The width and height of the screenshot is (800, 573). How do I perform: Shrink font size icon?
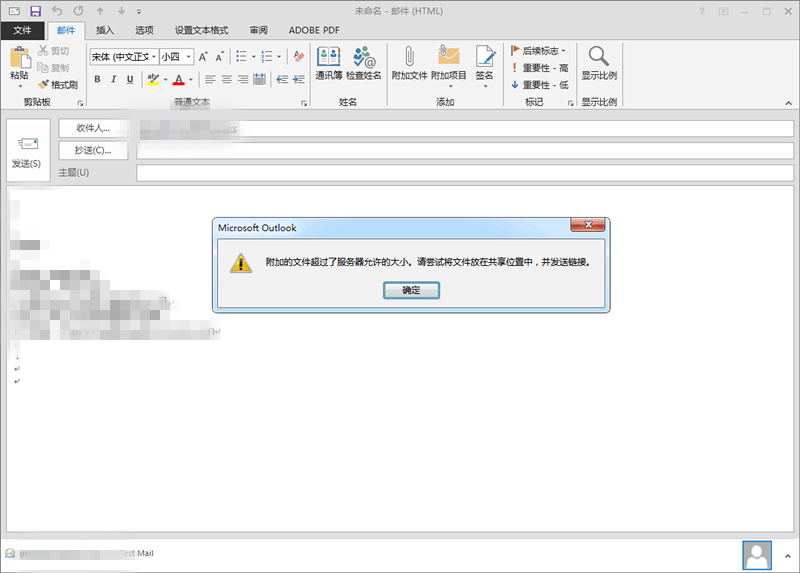pos(219,57)
